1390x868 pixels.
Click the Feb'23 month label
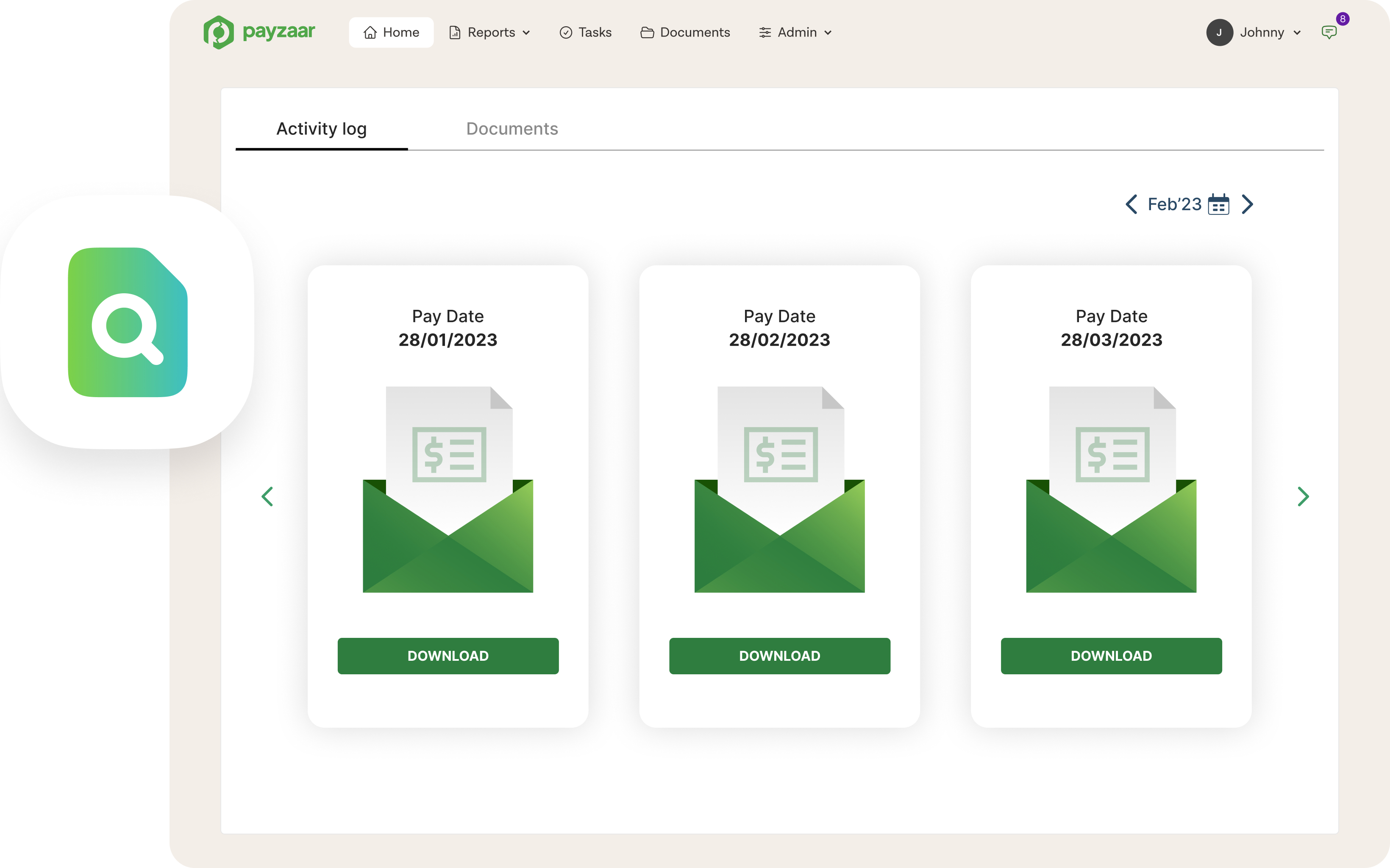[1174, 204]
